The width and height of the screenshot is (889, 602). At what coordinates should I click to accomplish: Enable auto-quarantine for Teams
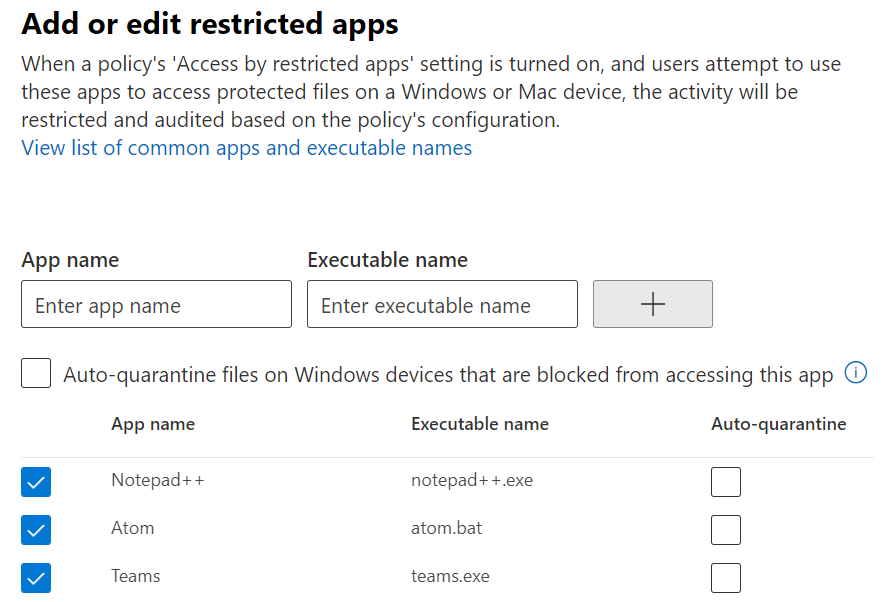[x=726, y=578]
